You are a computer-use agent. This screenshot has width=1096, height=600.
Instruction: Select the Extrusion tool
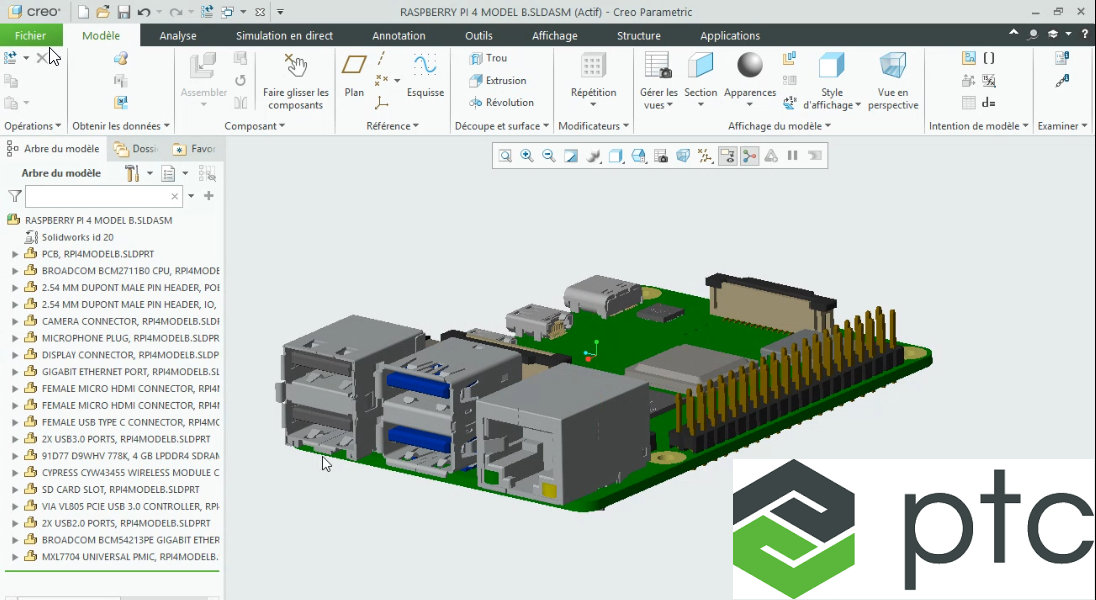[498, 80]
